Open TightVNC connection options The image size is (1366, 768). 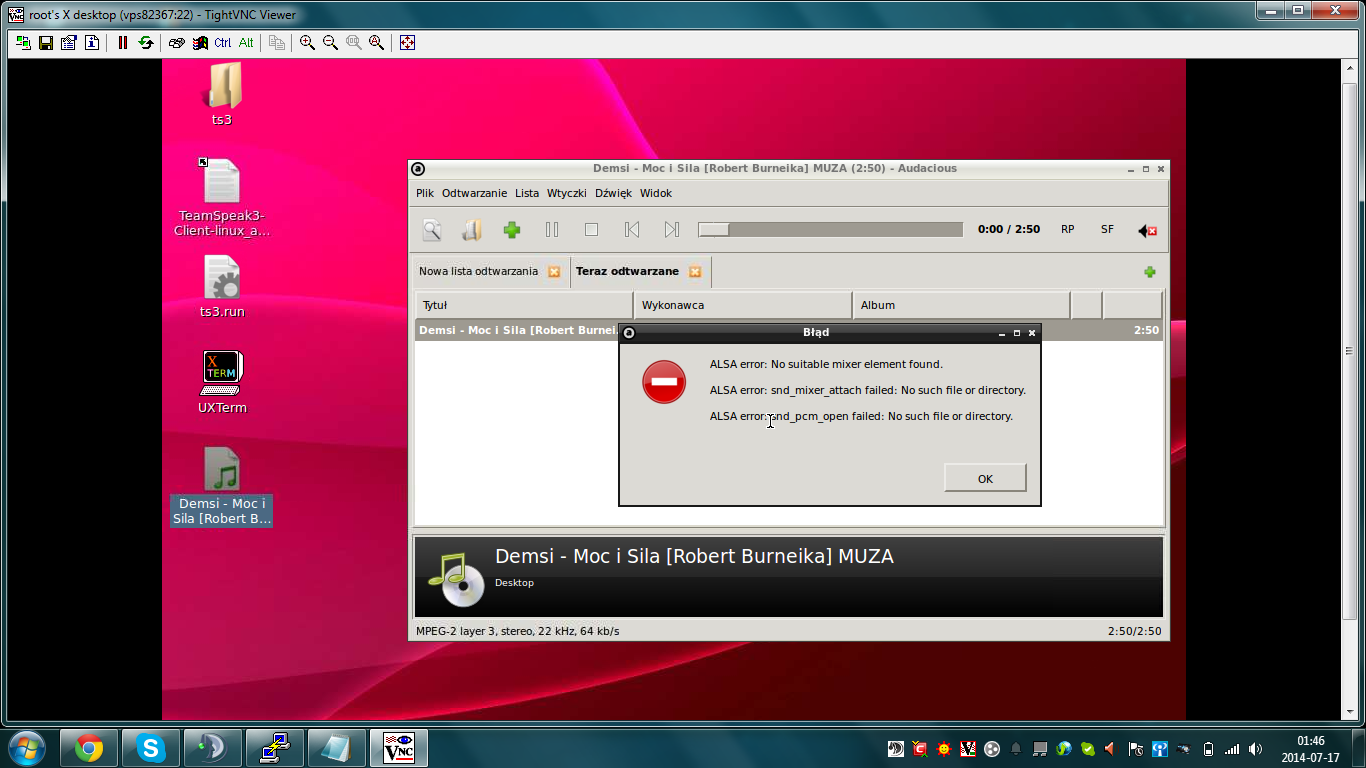coord(68,42)
